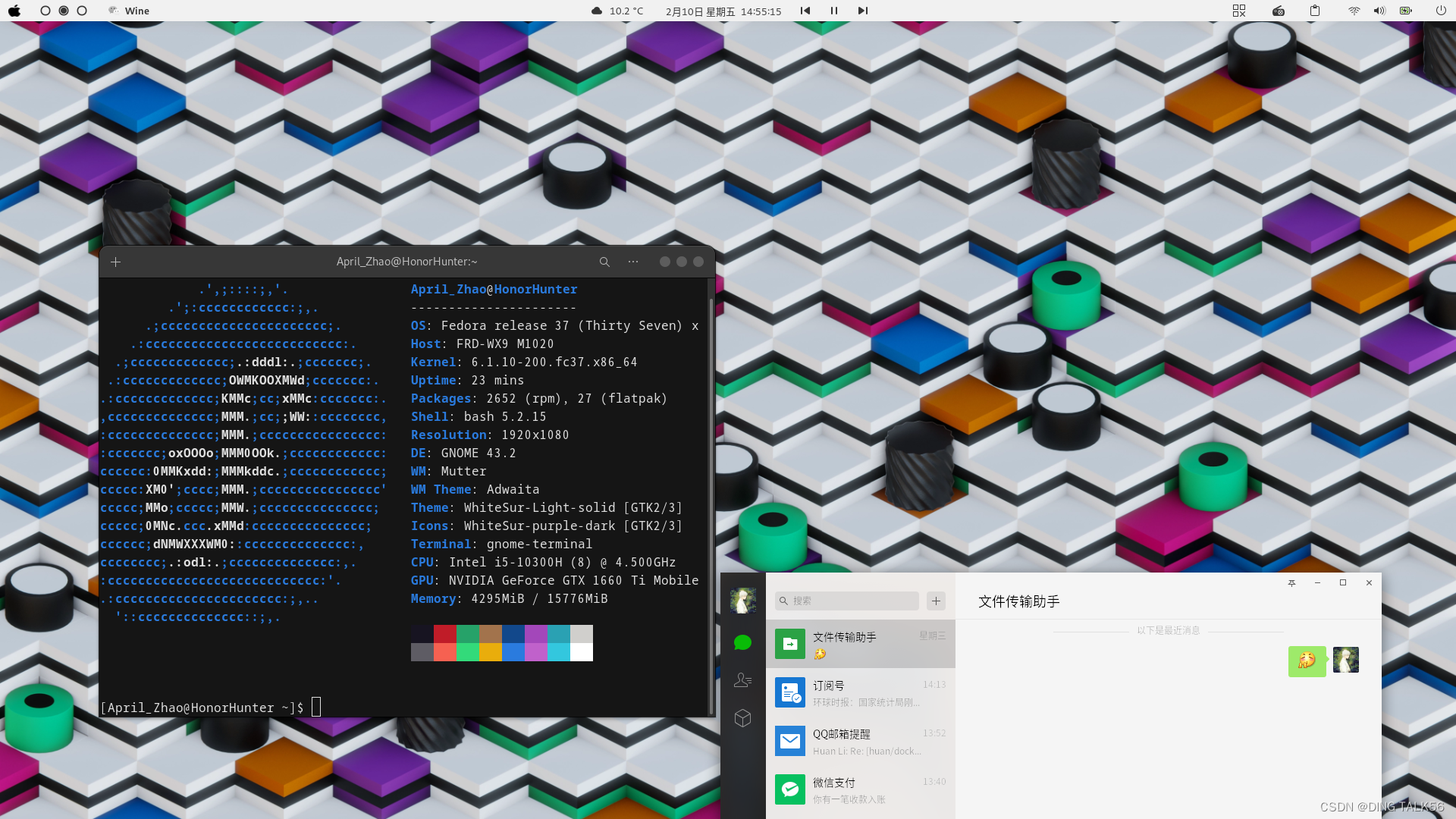Click the clipboard icon in top bar
This screenshot has width=1456, height=819.
(1315, 11)
